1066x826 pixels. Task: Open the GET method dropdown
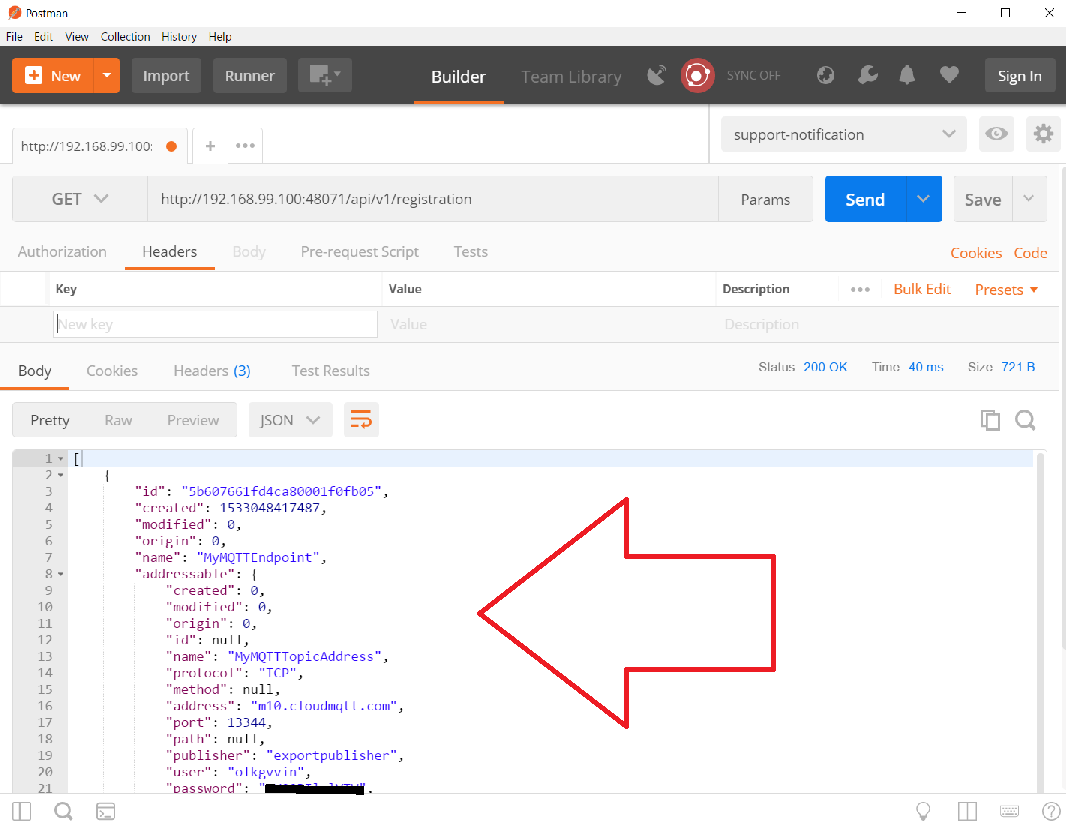(x=79, y=198)
